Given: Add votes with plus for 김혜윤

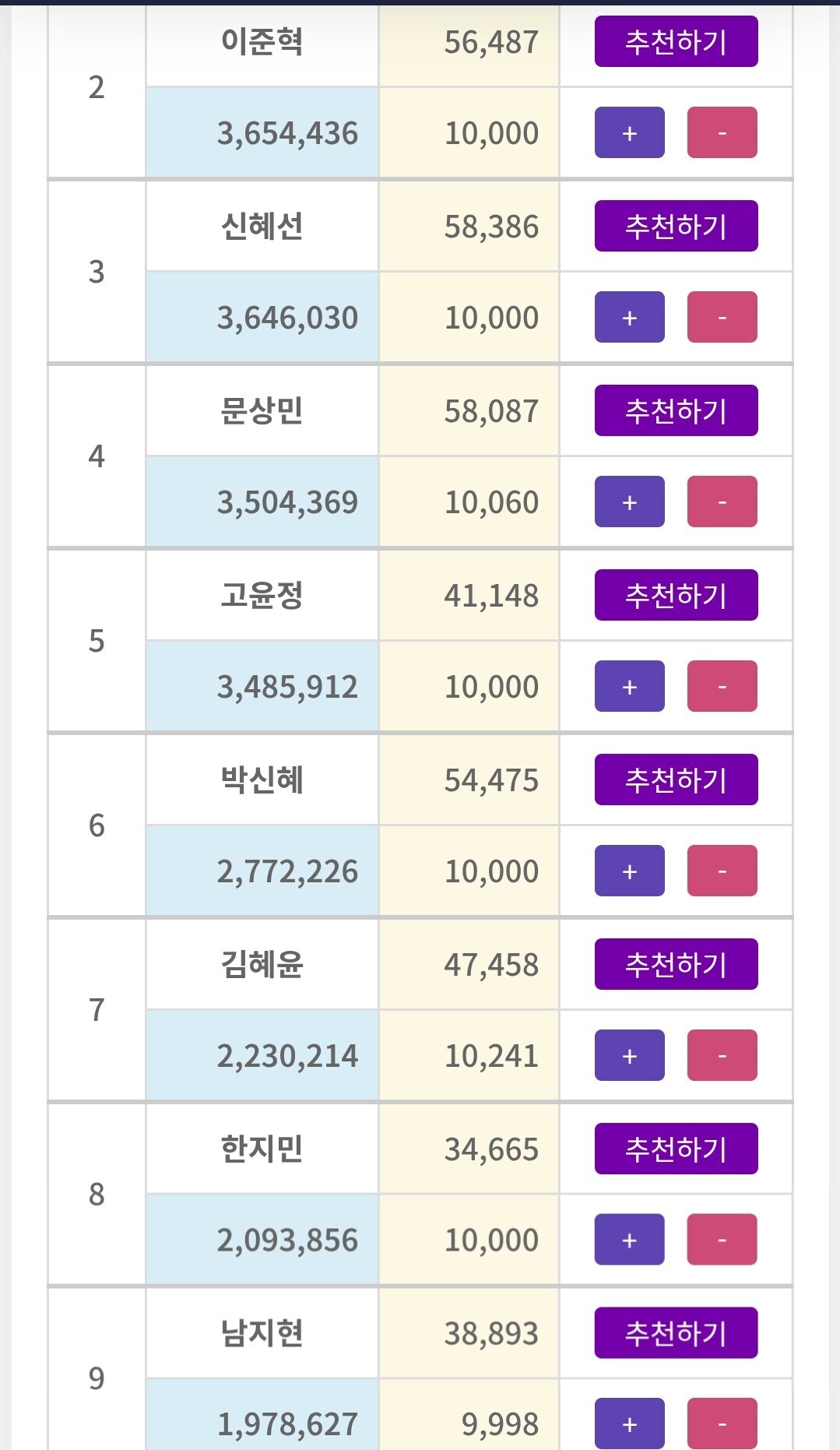Looking at the screenshot, I should pyautogui.click(x=629, y=1056).
